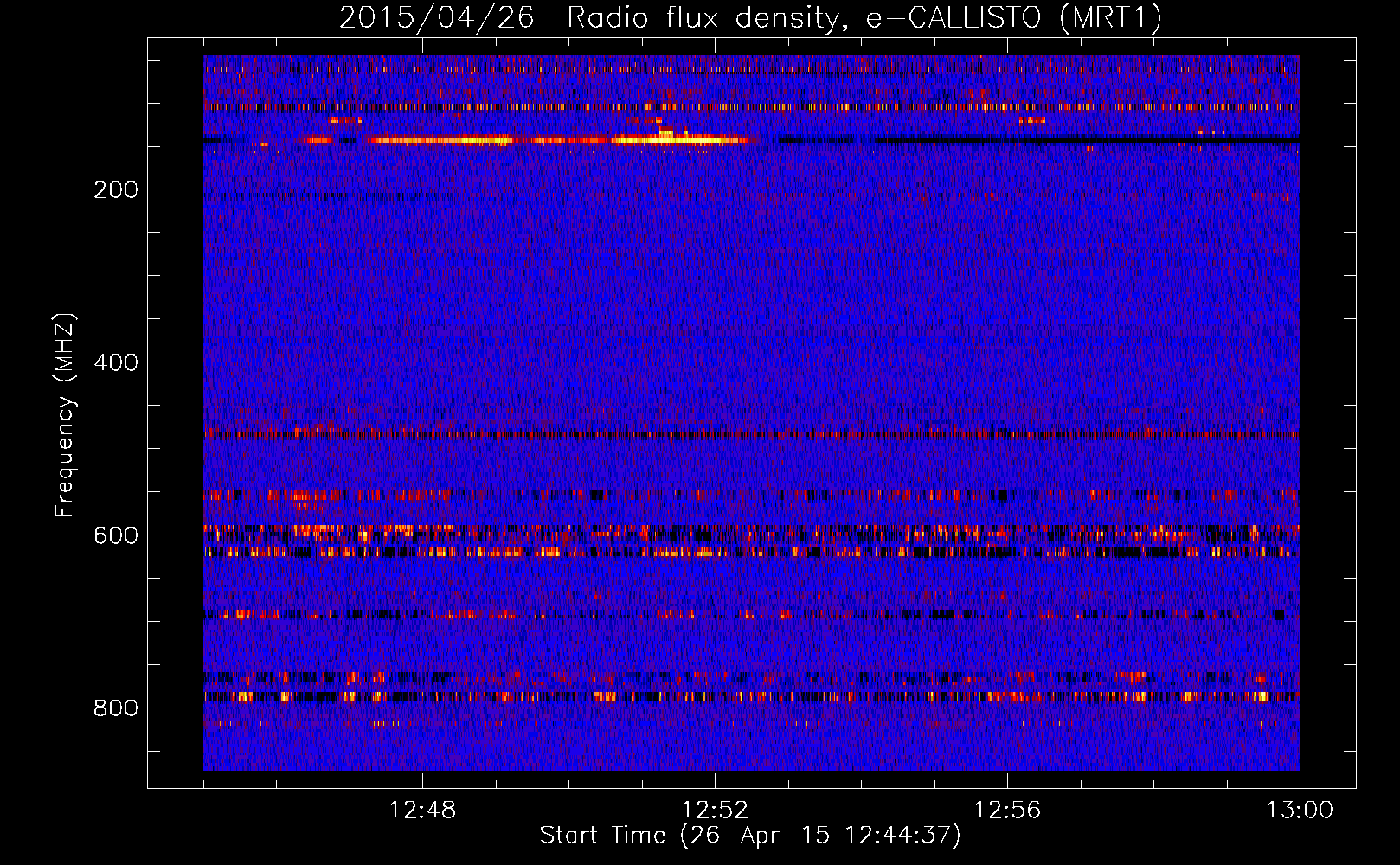Click the 12:52 time tick label

click(x=715, y=811)
